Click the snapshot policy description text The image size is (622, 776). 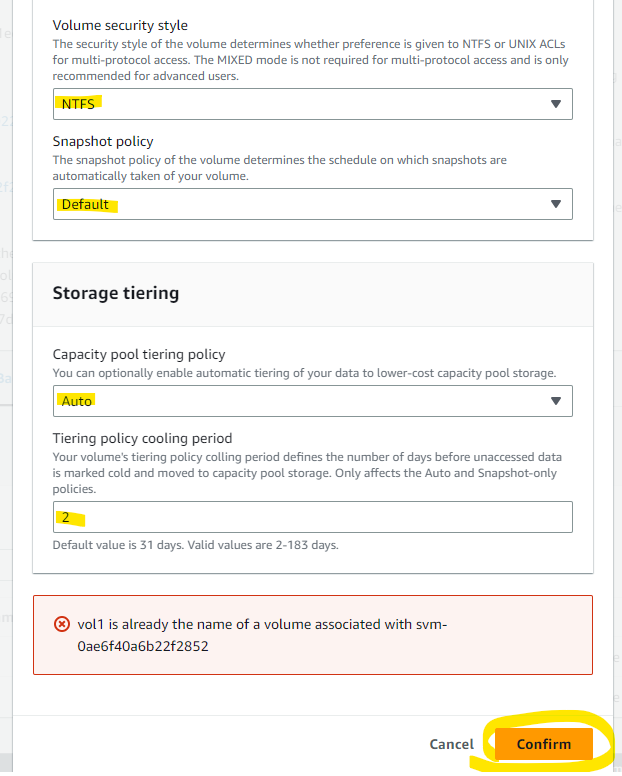pos(280,167)
